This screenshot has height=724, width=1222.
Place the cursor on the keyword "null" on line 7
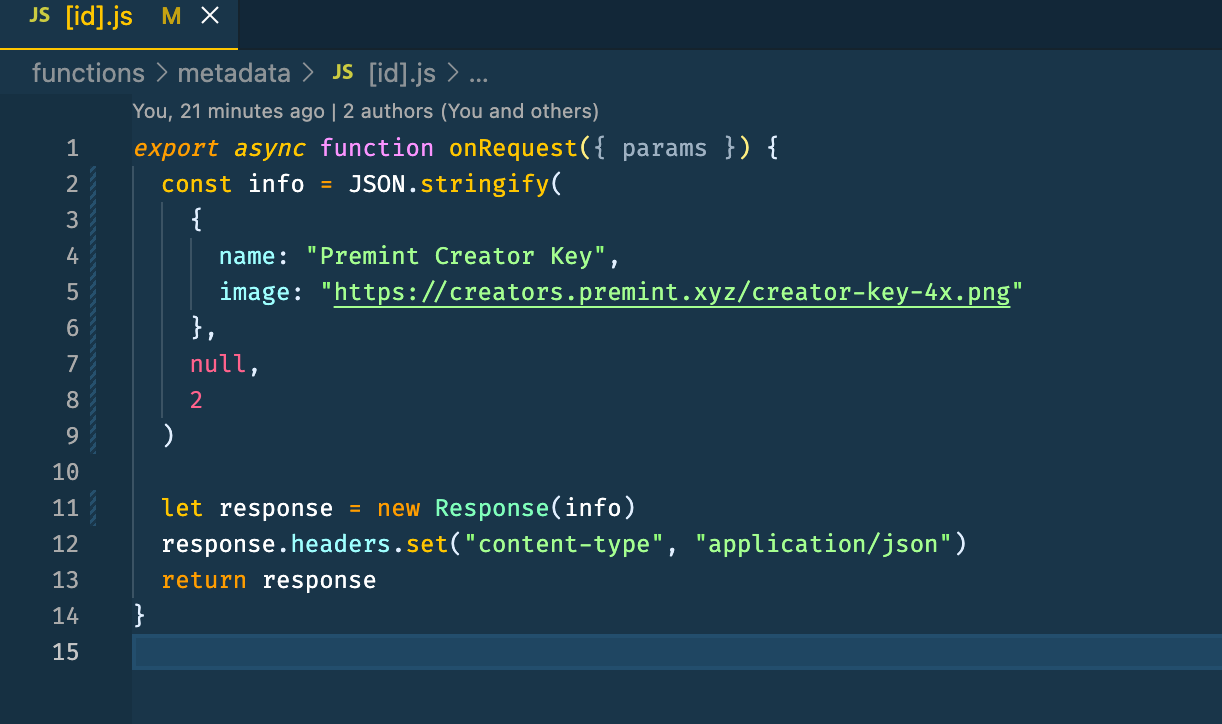[217, 363]
